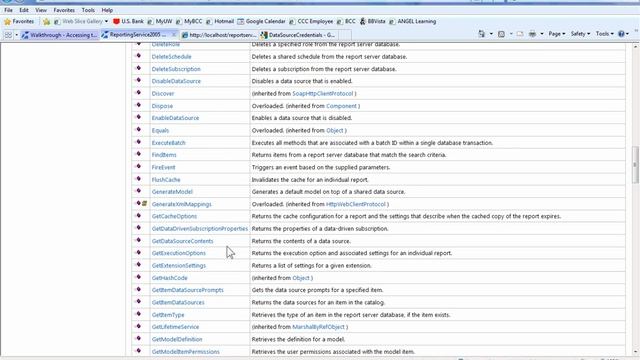Open the new blank tab button
The image size is (640, 360).
[345, 35]
